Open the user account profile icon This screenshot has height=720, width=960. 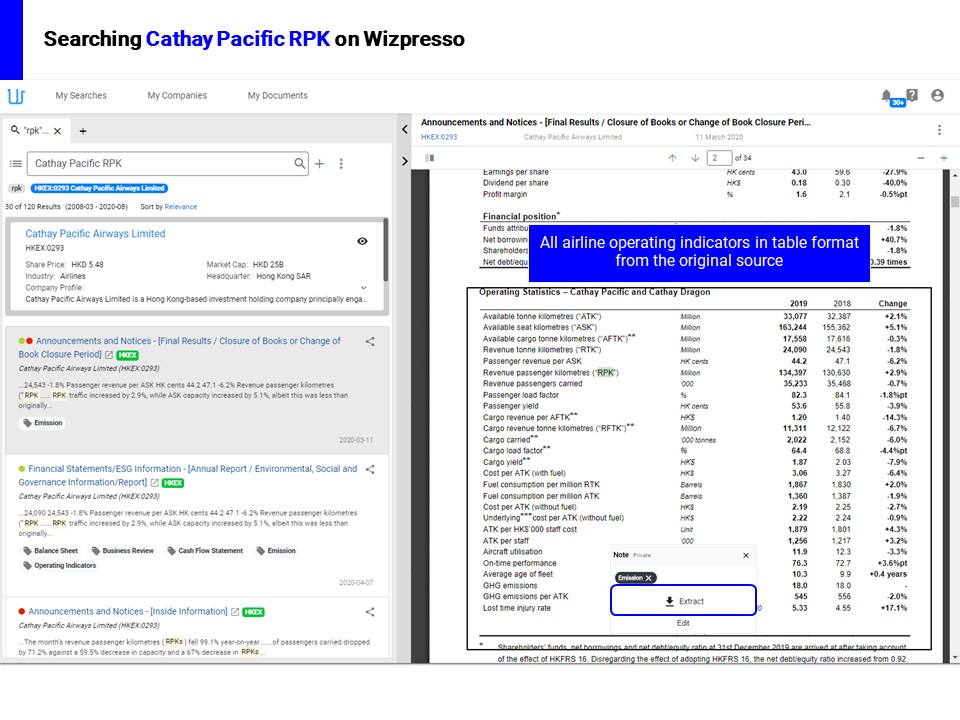tap(937, 95)
